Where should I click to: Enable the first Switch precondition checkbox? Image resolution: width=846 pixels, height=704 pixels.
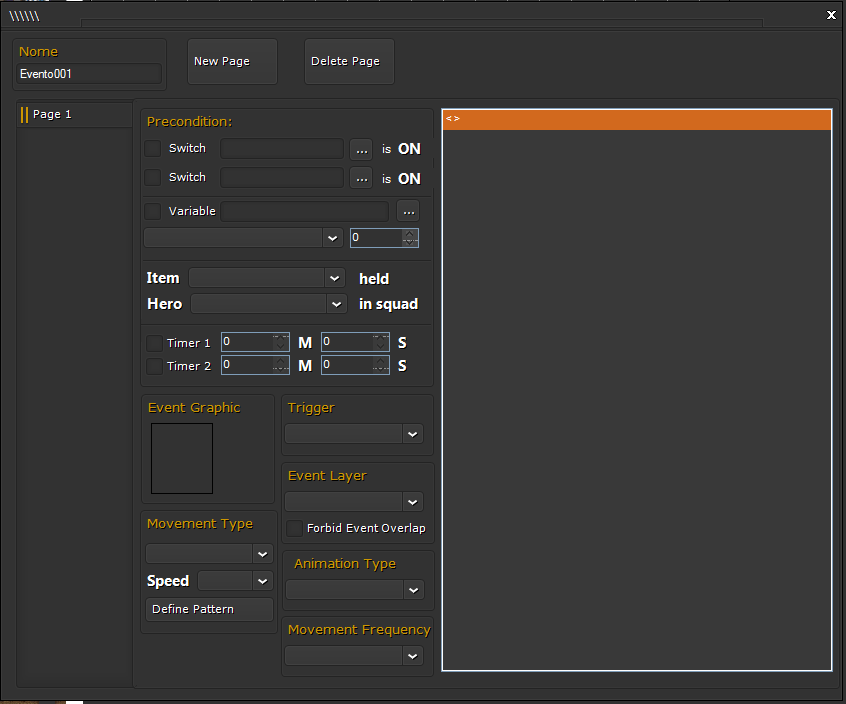(153, 148)
